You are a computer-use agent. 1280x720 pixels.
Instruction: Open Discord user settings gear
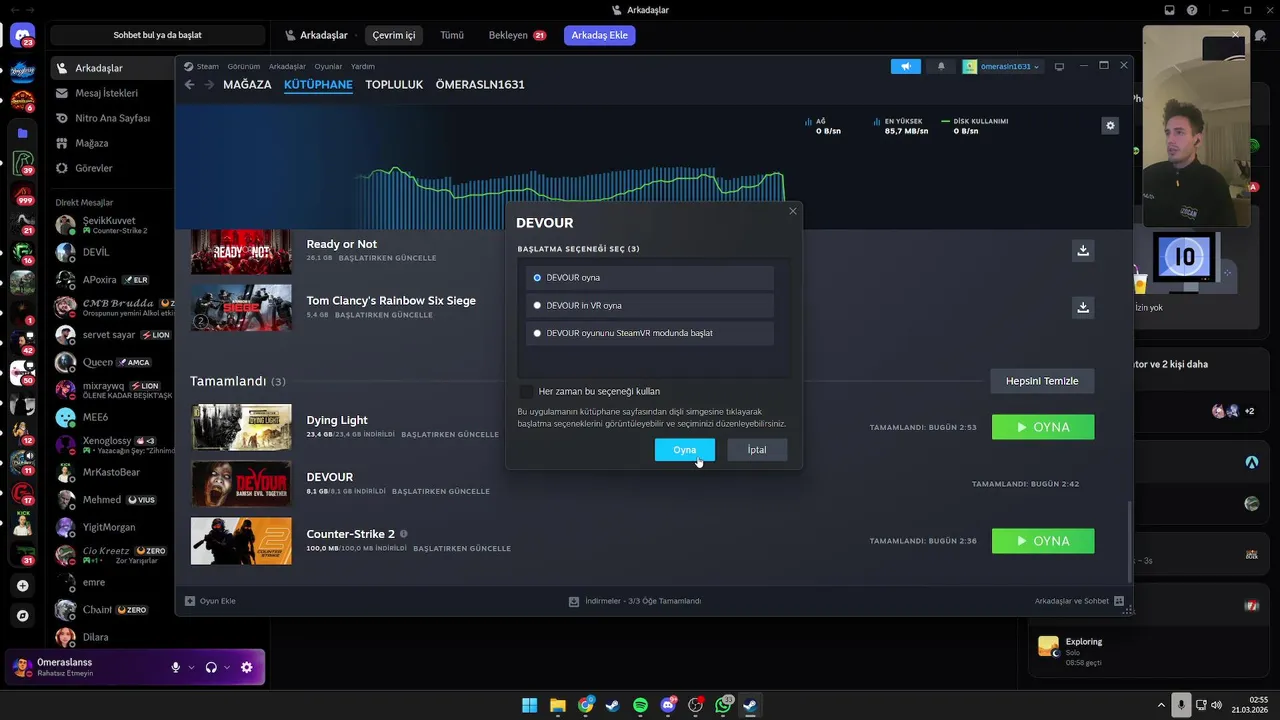click(x=247, y=667)
